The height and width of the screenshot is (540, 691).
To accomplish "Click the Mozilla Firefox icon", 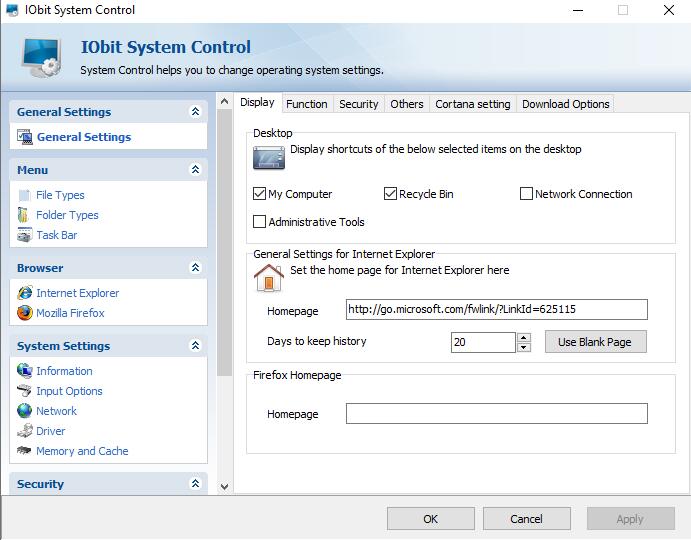I will pyautogui.click(x=25, y=313).
